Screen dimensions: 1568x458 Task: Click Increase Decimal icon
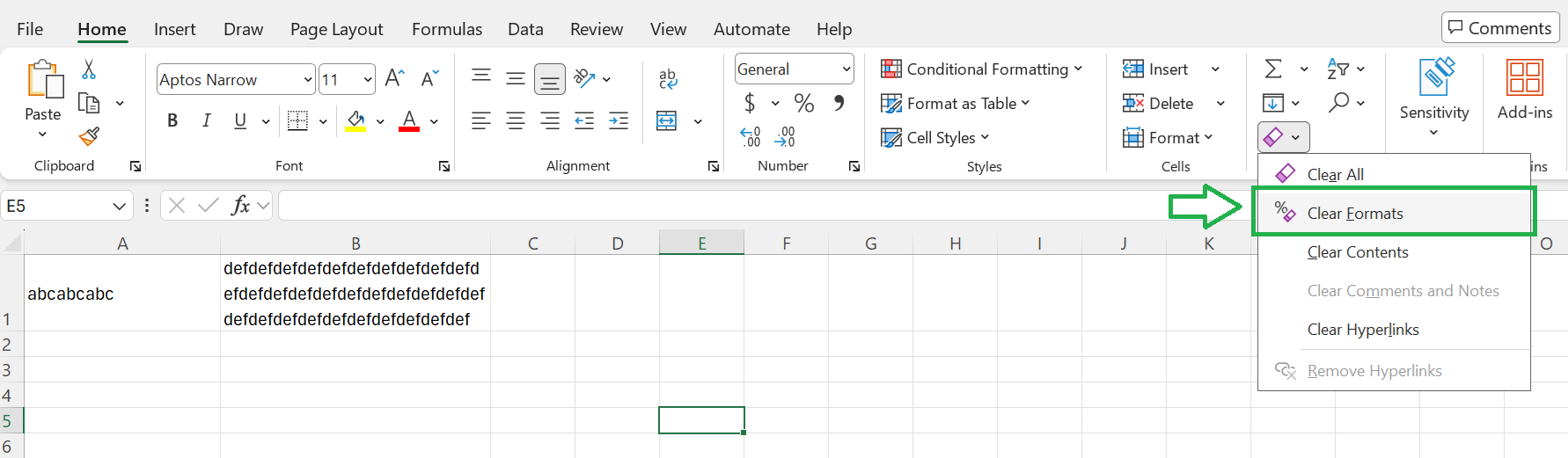tap(751, 136)
